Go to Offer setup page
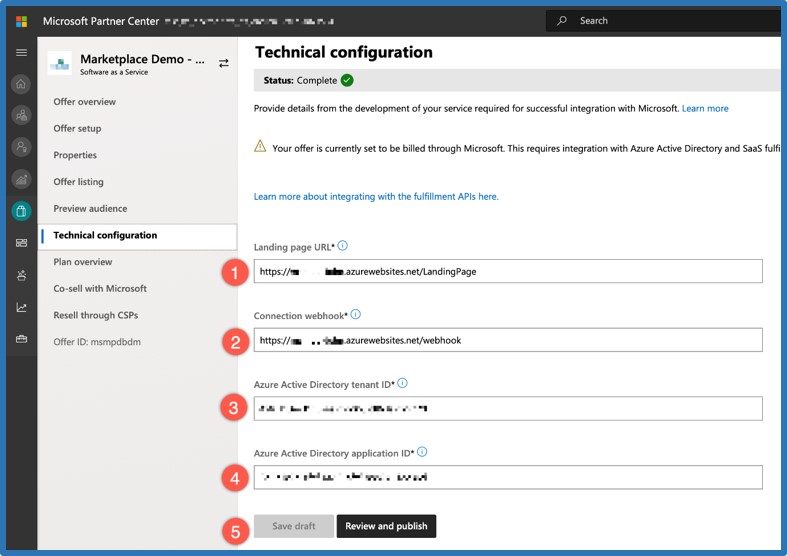 click(x=77, y=129)
